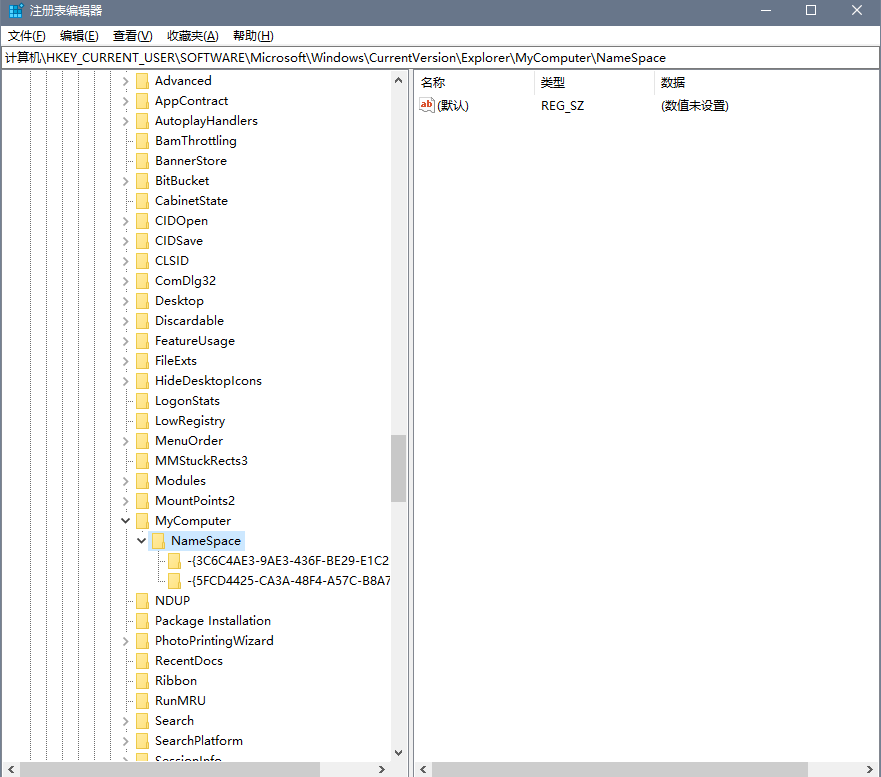This screenshot has height=777, width=881.
Task: Open the 文件(F) menu
Action: pos(27,36)
